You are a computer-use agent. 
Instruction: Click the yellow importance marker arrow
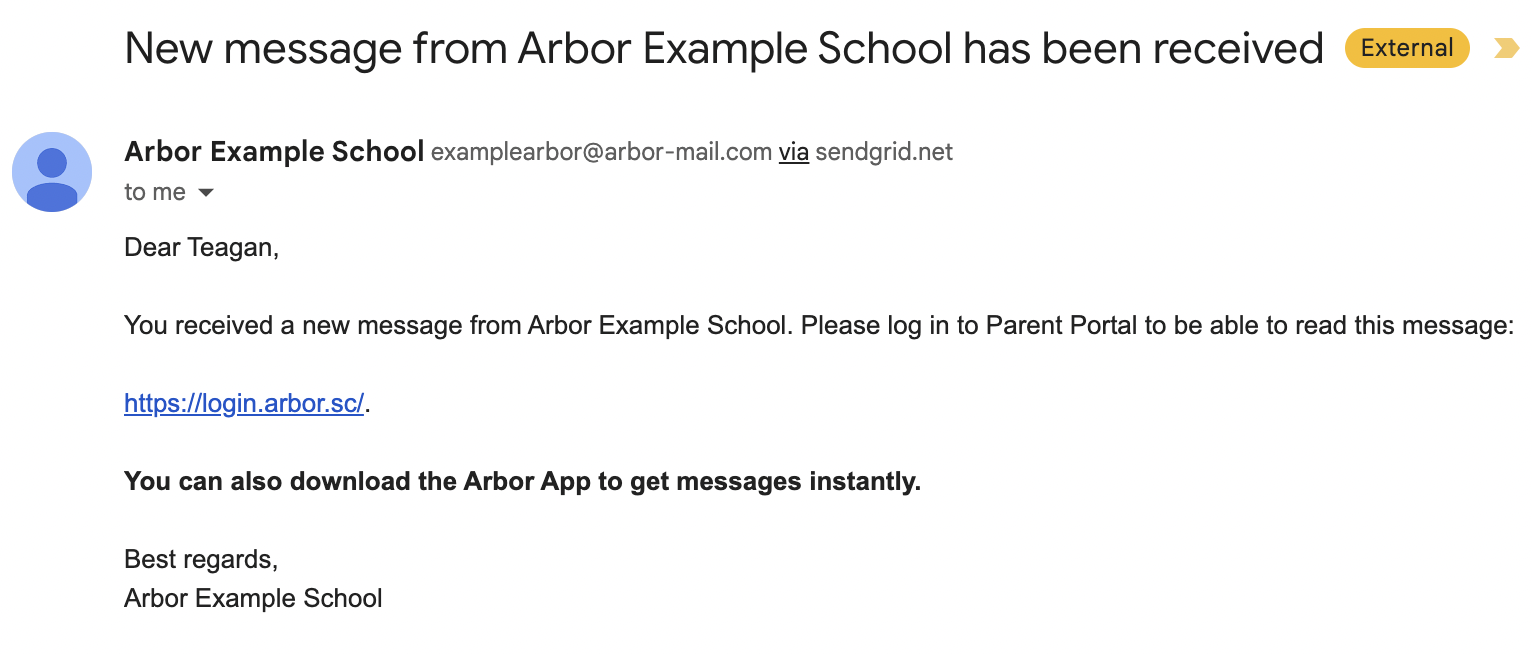coord(1505,48)
